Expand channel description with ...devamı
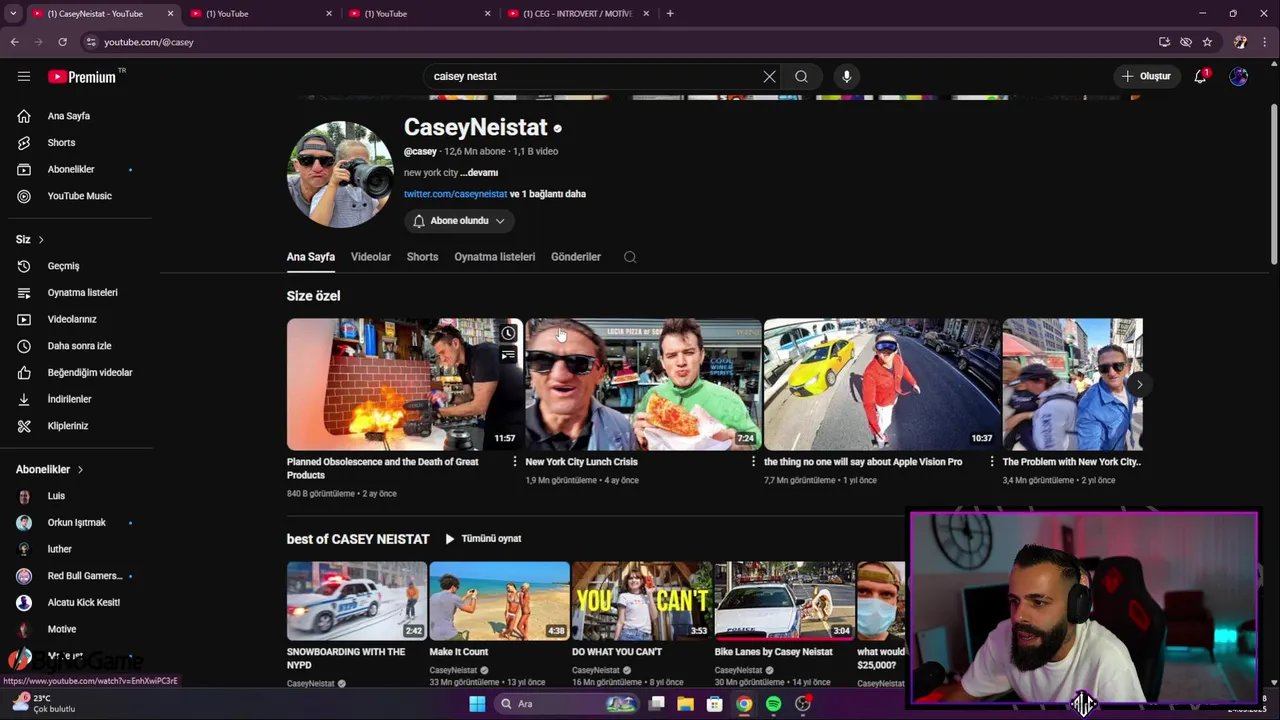The image size is (1280, 720). (x=479, y=172)
